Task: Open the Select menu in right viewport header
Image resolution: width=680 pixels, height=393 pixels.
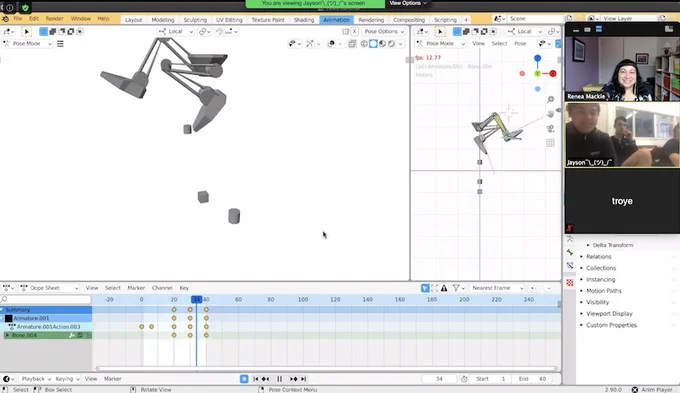Action: [x=499, y=44]
